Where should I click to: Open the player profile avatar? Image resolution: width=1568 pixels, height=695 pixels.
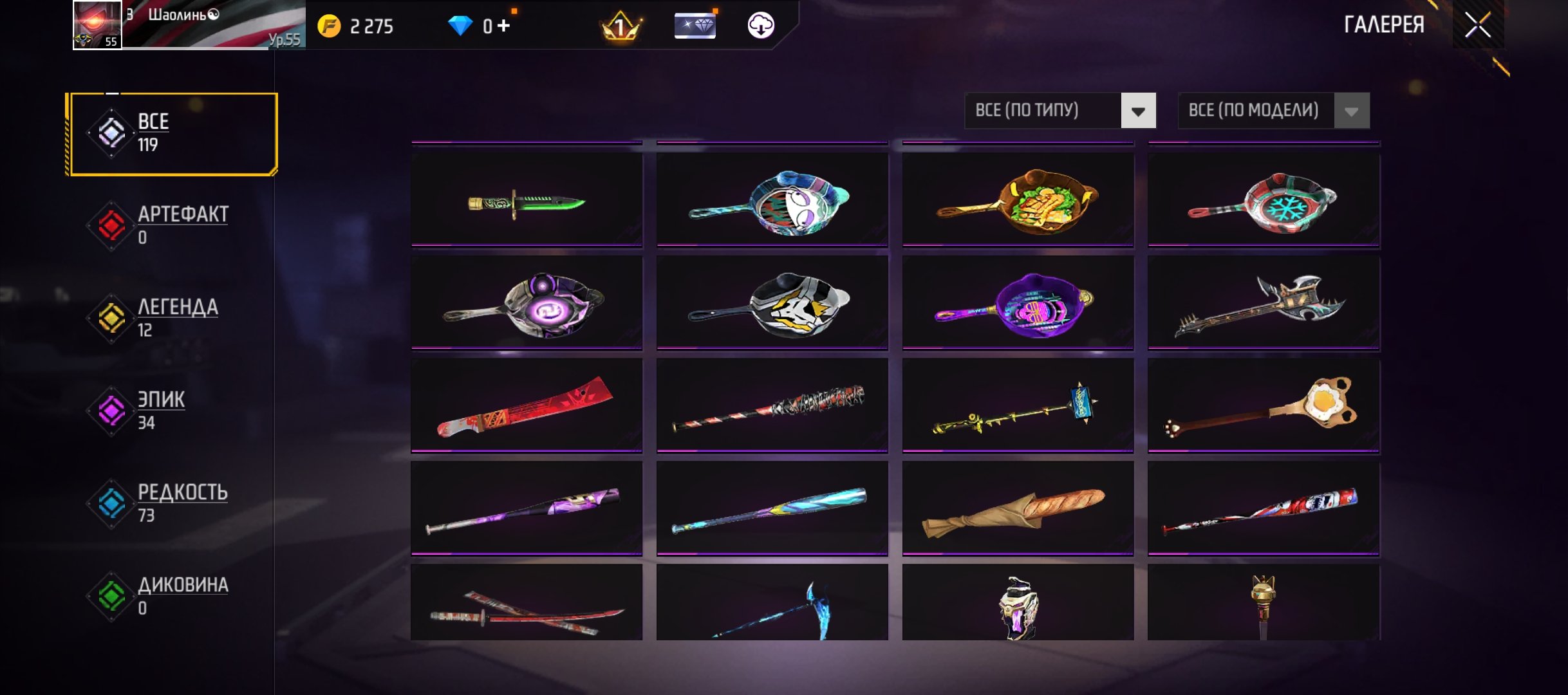97,25
